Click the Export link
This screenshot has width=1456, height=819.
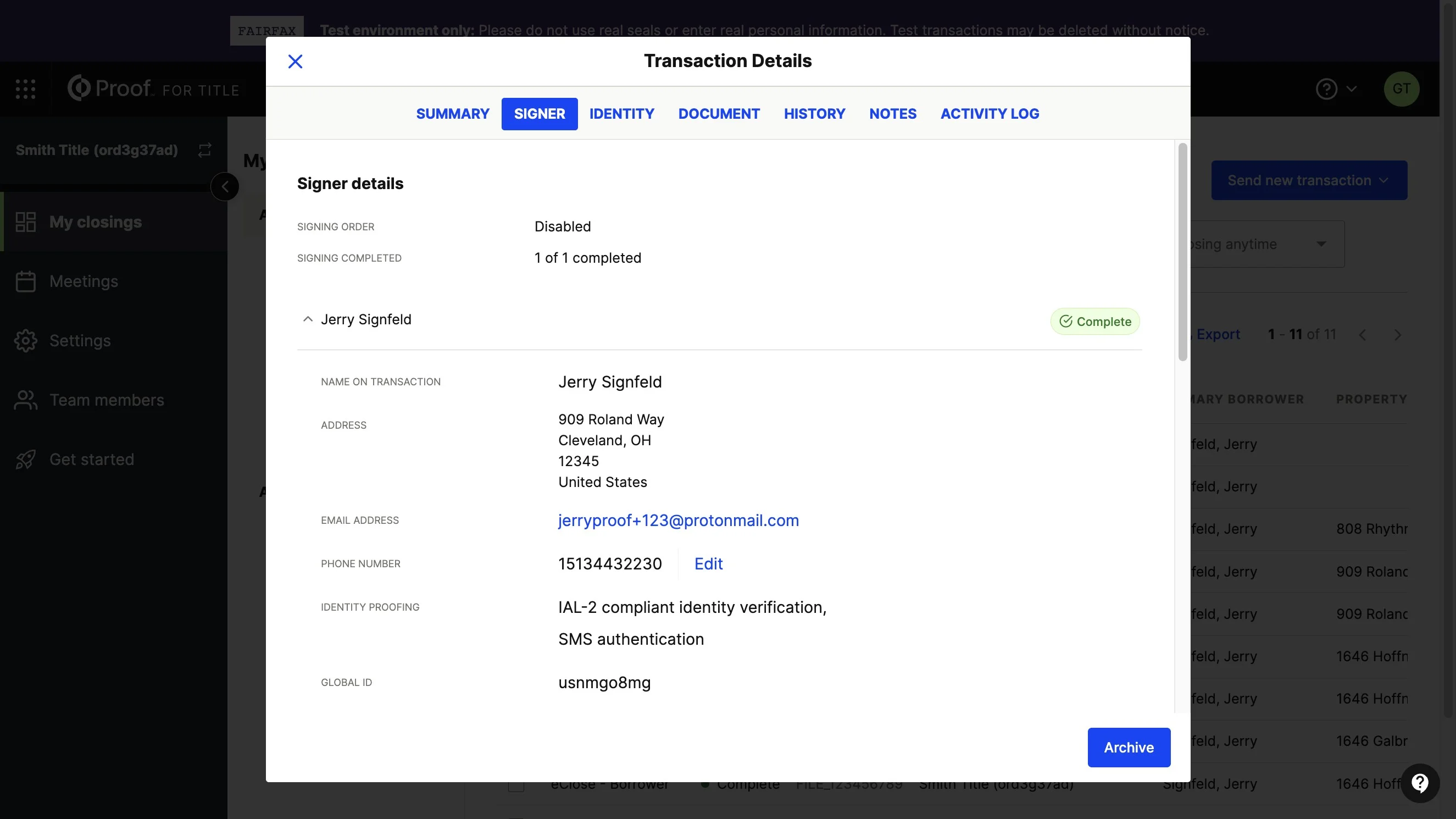click(x=1218, y=334)
